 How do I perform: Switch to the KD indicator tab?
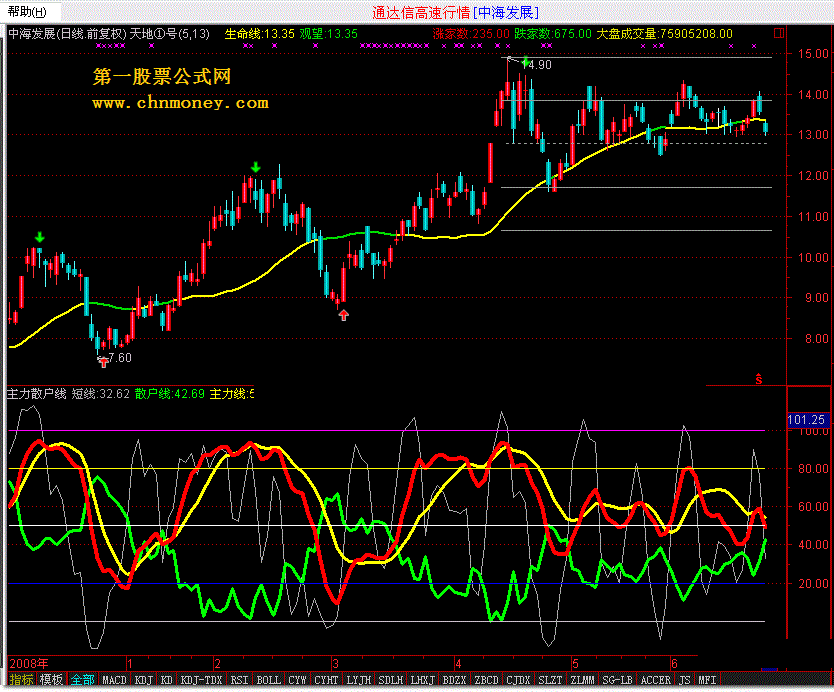coord(166,680)
